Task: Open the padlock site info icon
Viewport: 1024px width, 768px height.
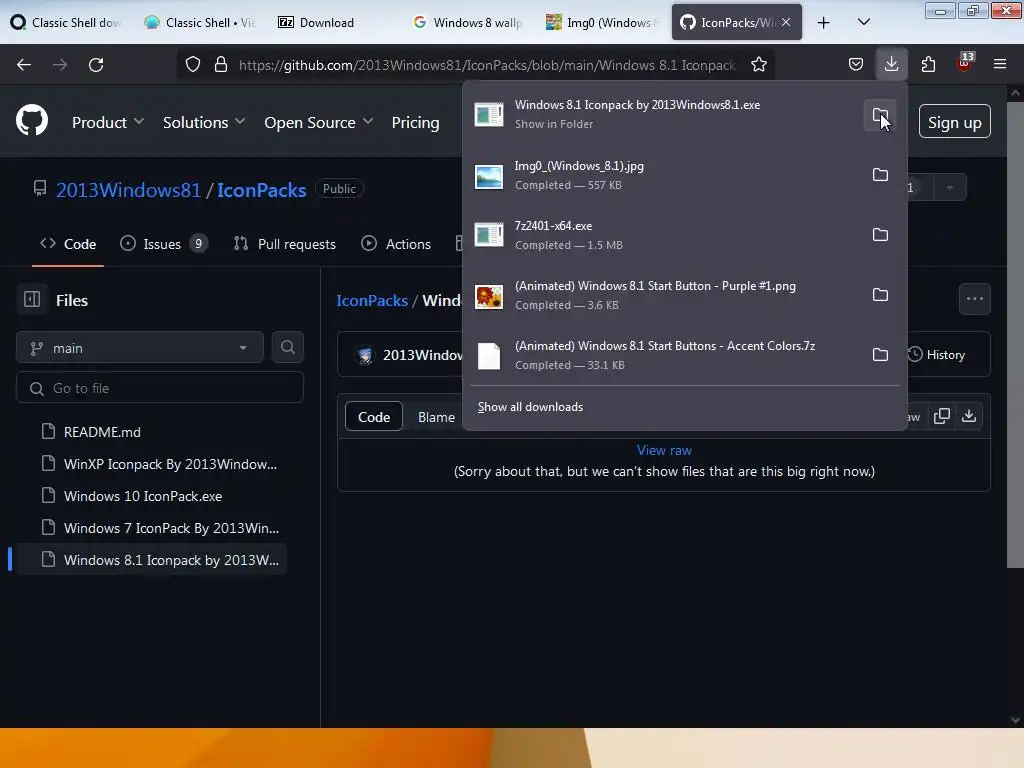Action: point(221,65)
